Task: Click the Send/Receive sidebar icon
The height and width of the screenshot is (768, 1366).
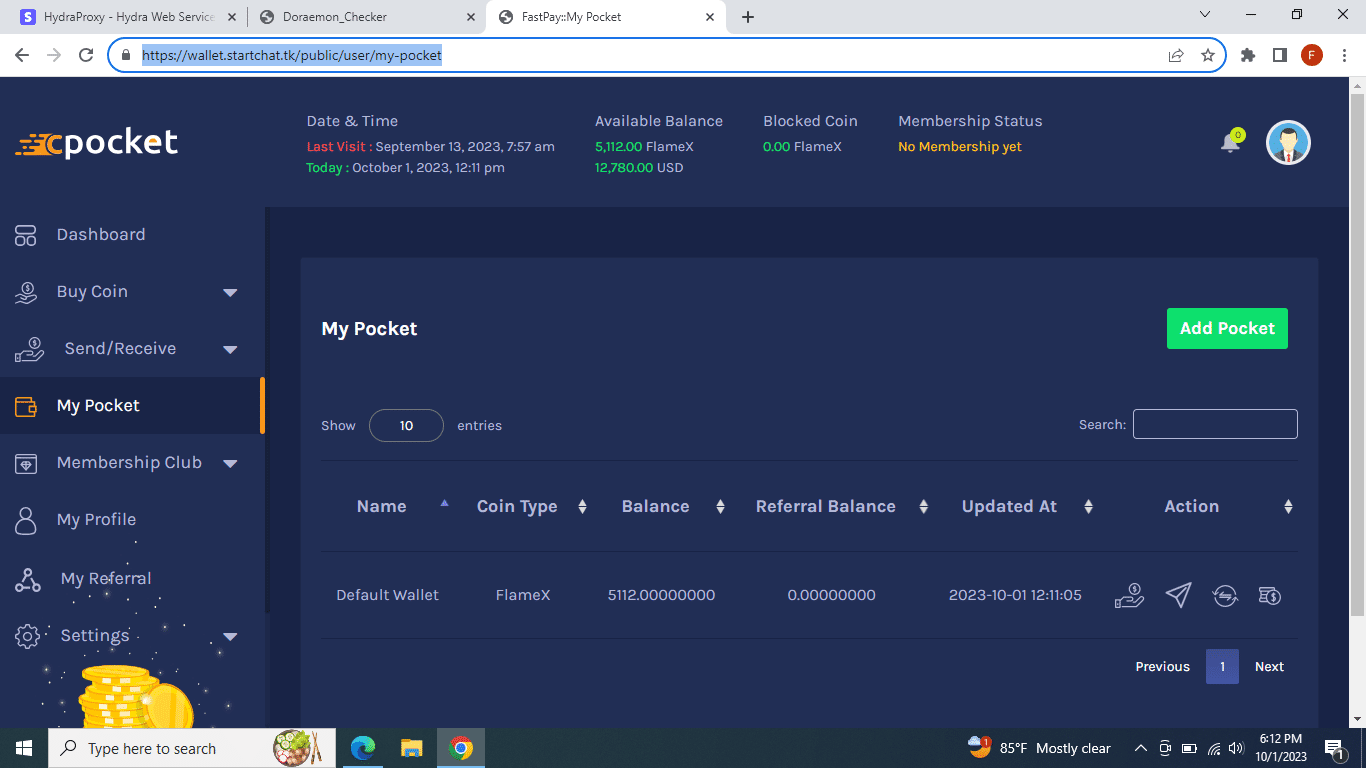Action: 30,349
